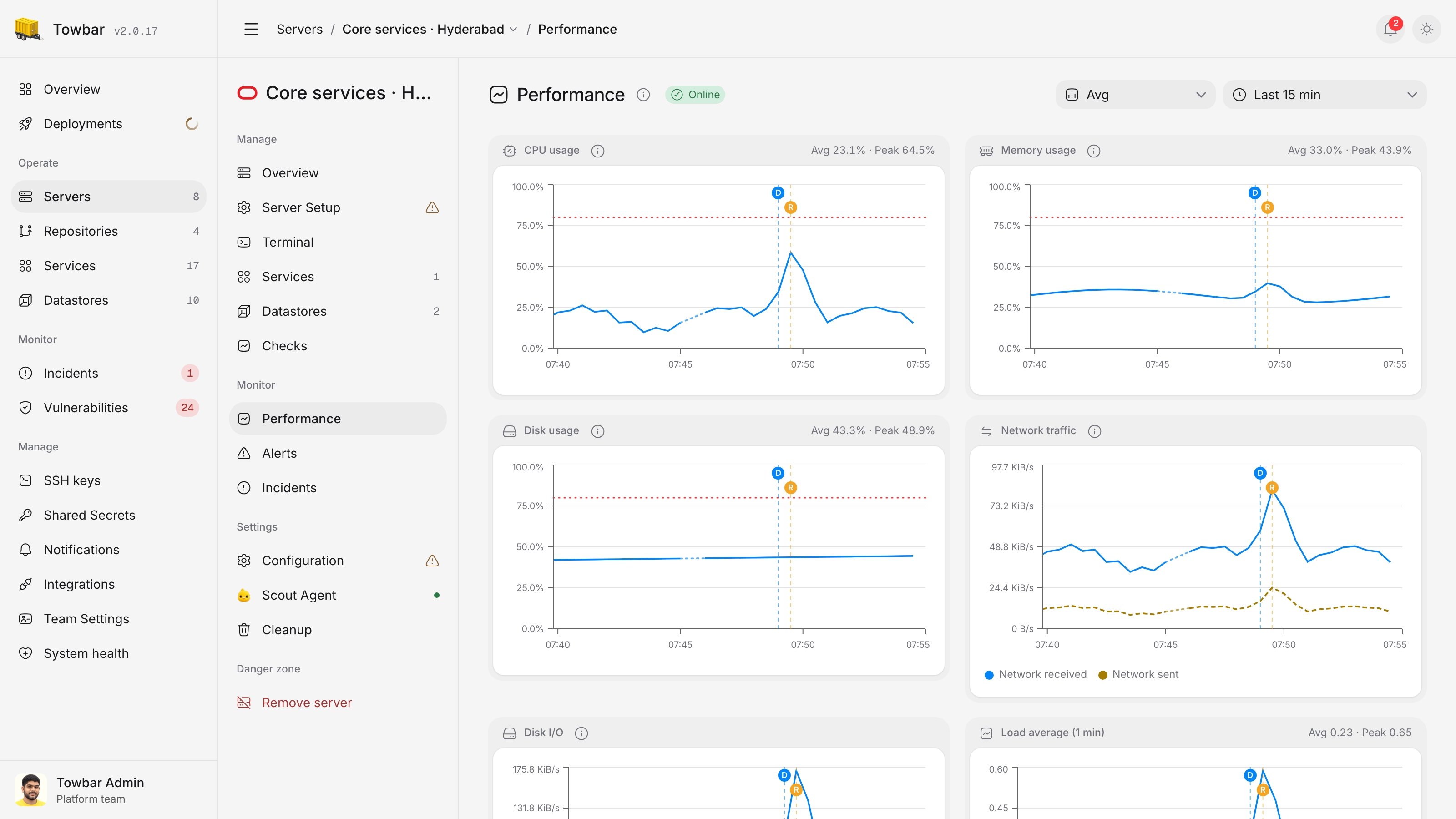Open Alerts in server menu

(338, 453)
